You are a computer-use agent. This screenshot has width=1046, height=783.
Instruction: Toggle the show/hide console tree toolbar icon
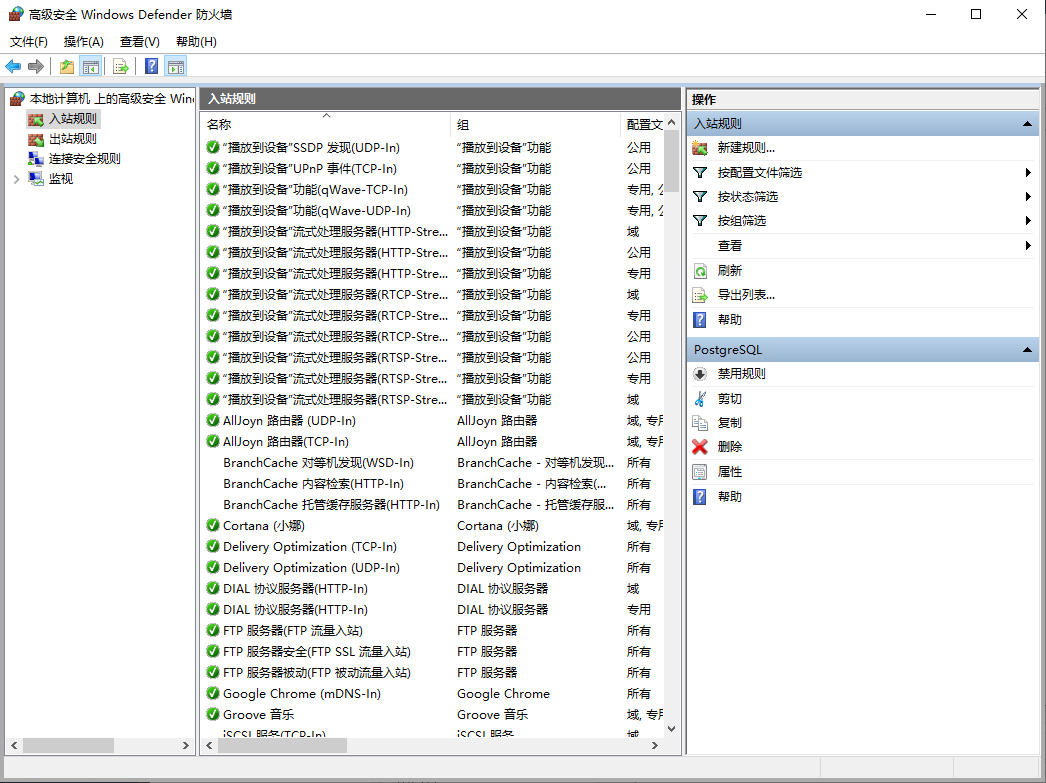[x=91, y=67]
